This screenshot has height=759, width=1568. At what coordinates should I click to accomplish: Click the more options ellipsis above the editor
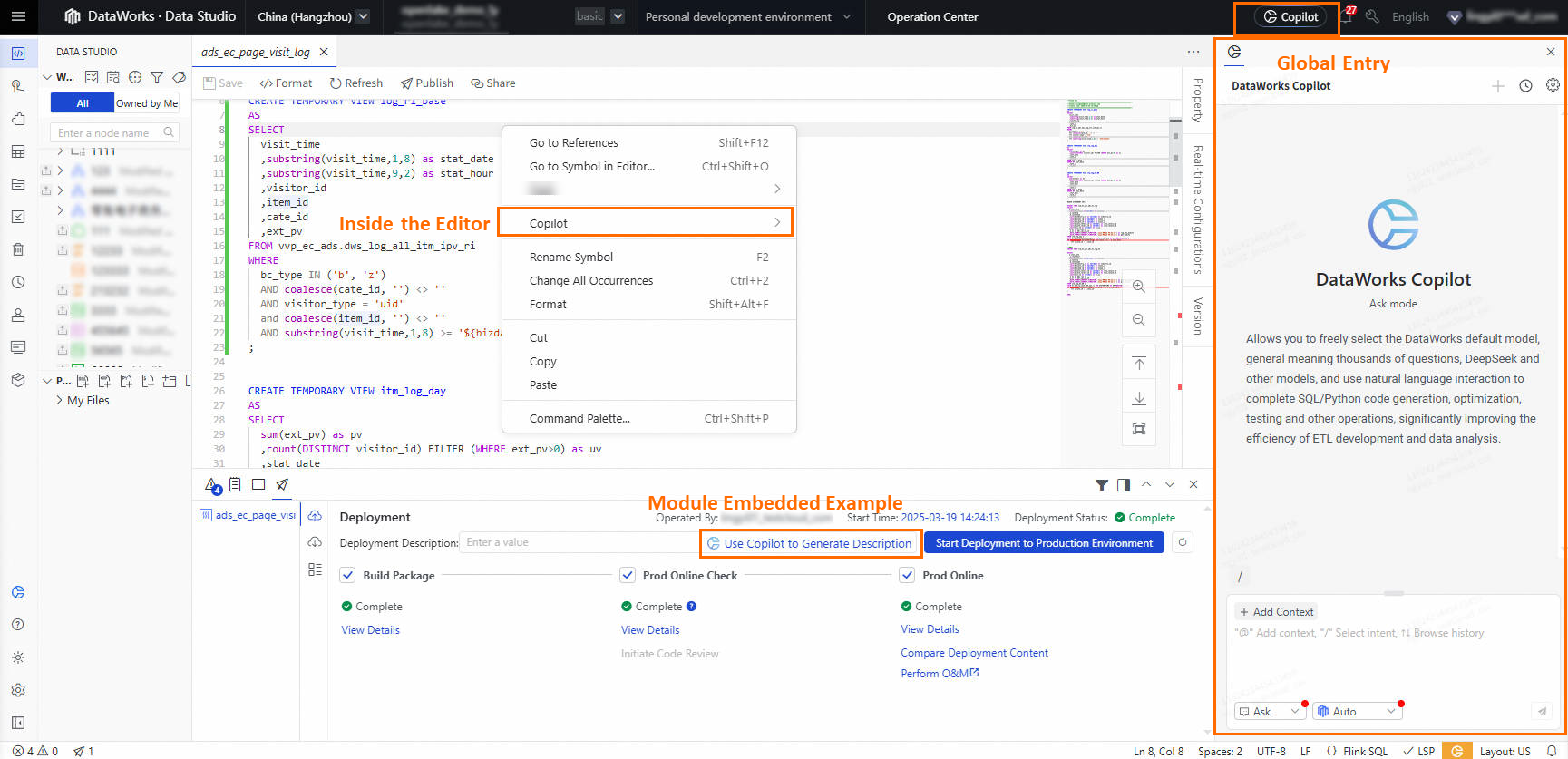1193,52
